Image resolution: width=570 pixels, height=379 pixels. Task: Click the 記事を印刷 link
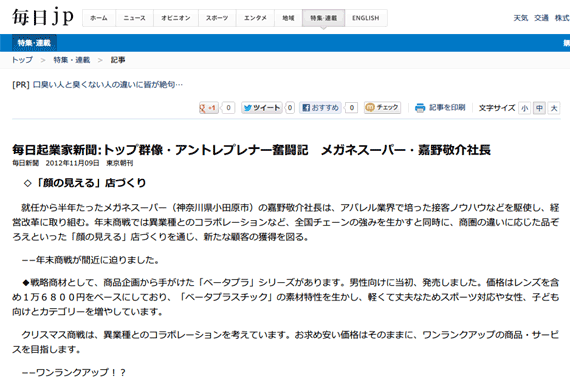[x=447, y=108]
